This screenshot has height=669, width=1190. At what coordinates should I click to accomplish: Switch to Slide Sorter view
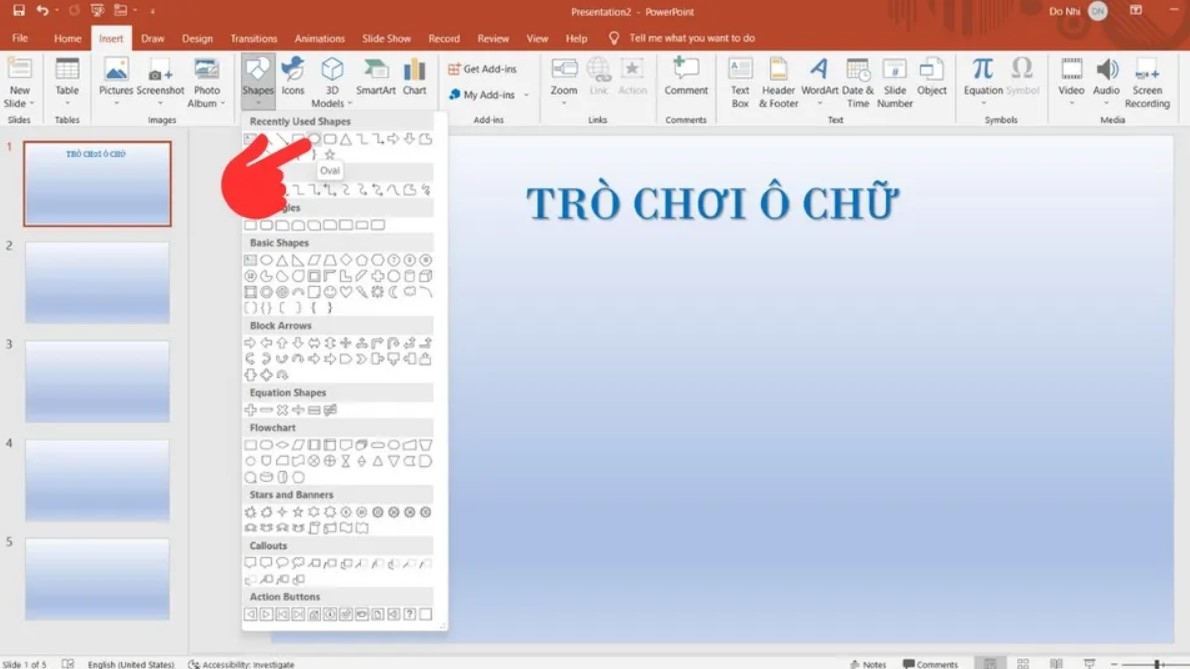point(1023,664)
